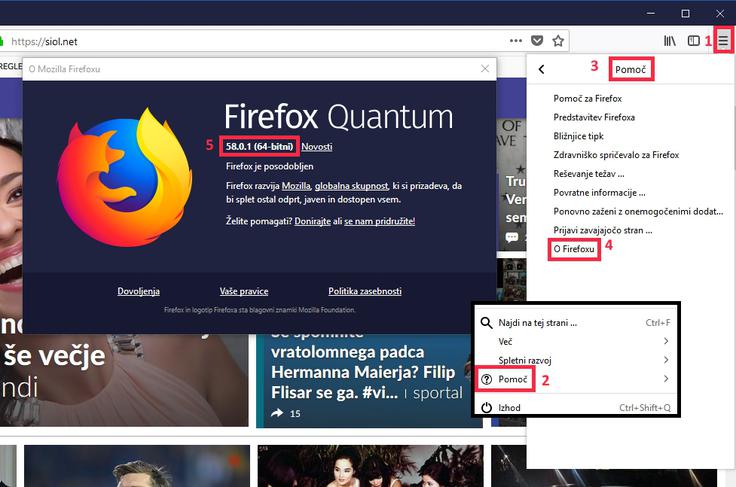Open Bližnjice tipk menu entry
This screenshot has width=736, height=487.
click(x=578, y=136)
